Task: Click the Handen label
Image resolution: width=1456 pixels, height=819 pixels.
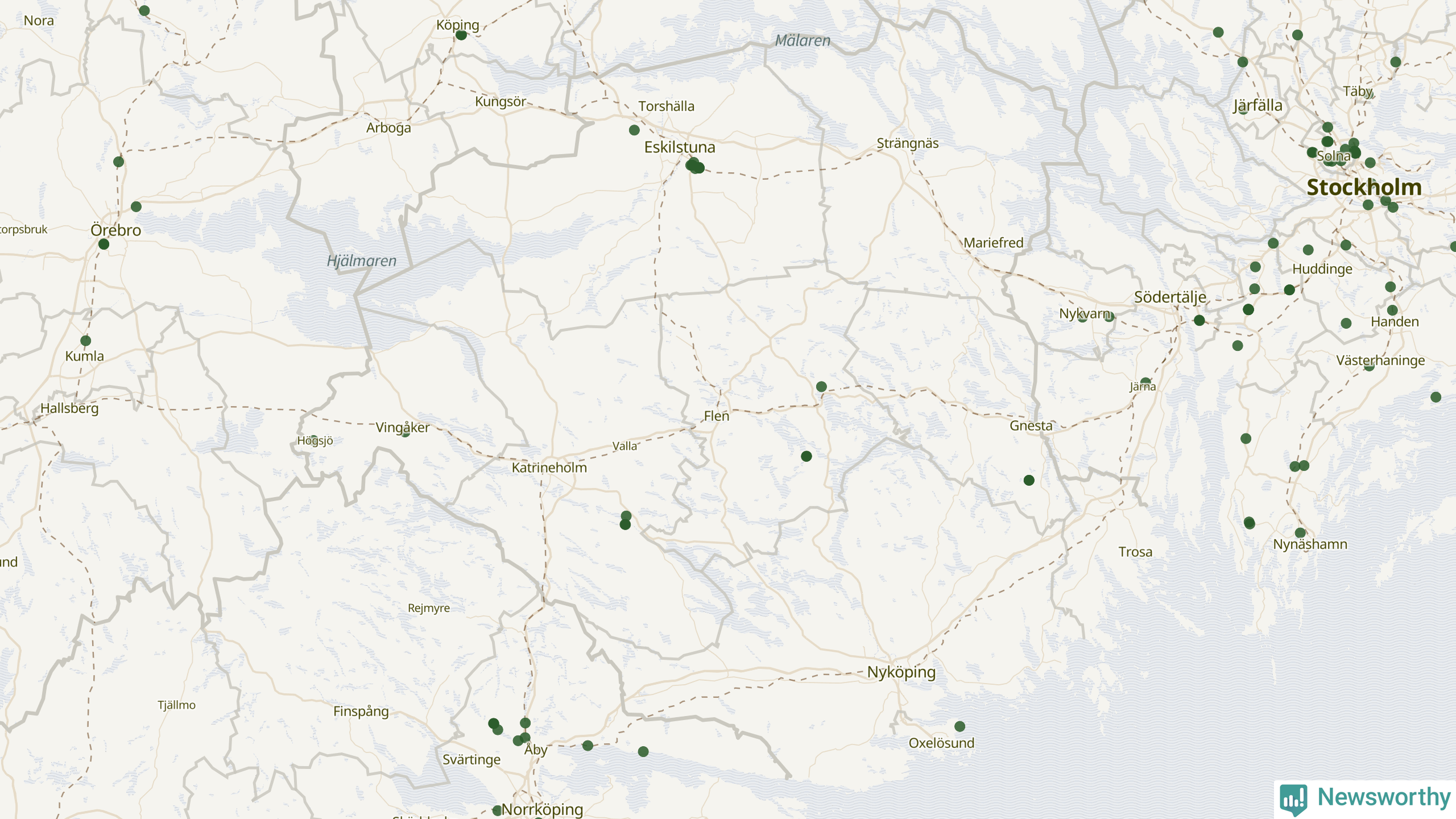Action: [x=1395, y=322]
